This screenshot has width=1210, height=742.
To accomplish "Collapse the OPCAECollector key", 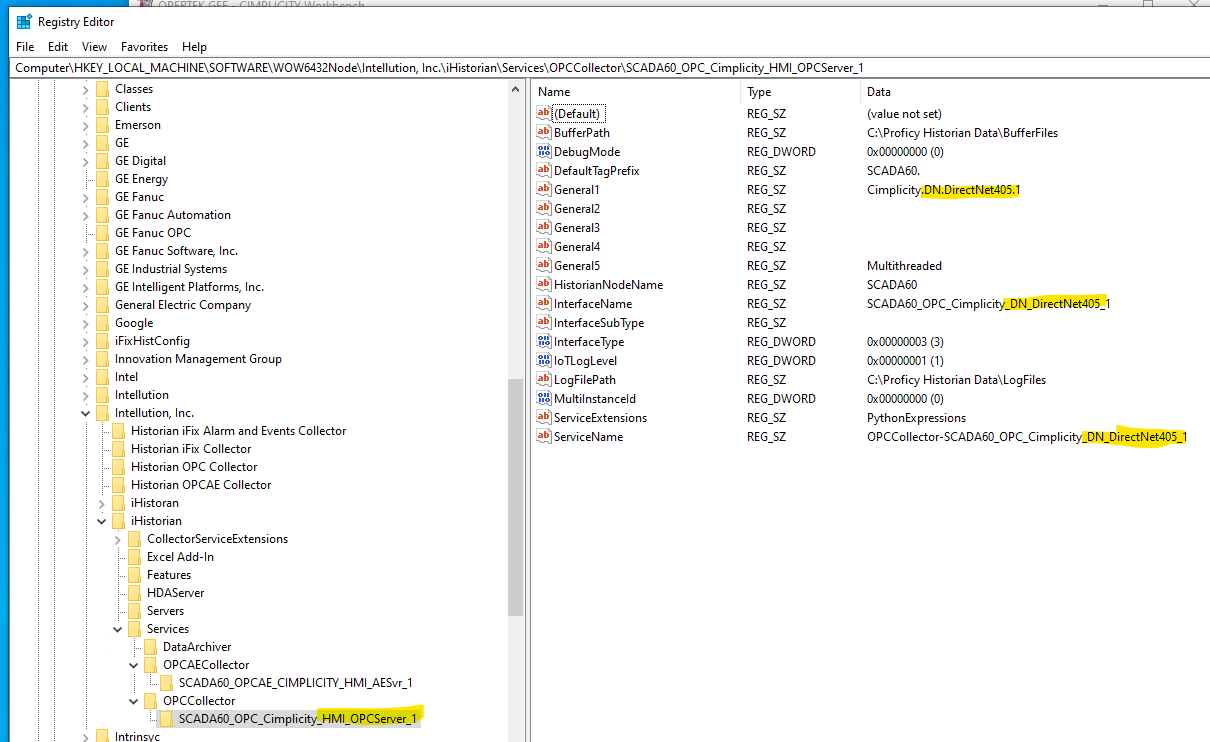I will click(x=133, y=665).
